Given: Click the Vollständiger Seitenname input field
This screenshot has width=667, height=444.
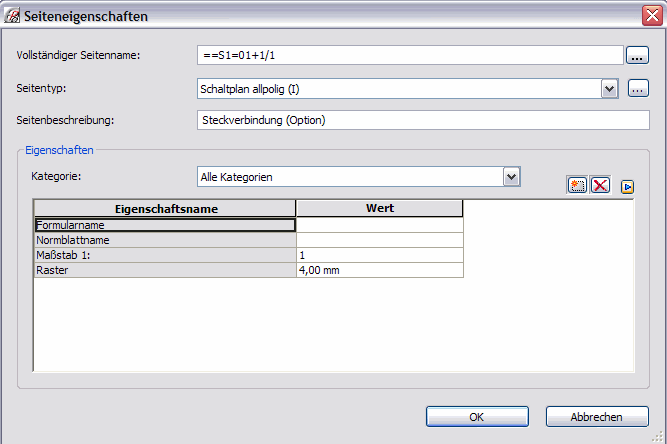Looking at the screenshot, I should coord(410,55).
